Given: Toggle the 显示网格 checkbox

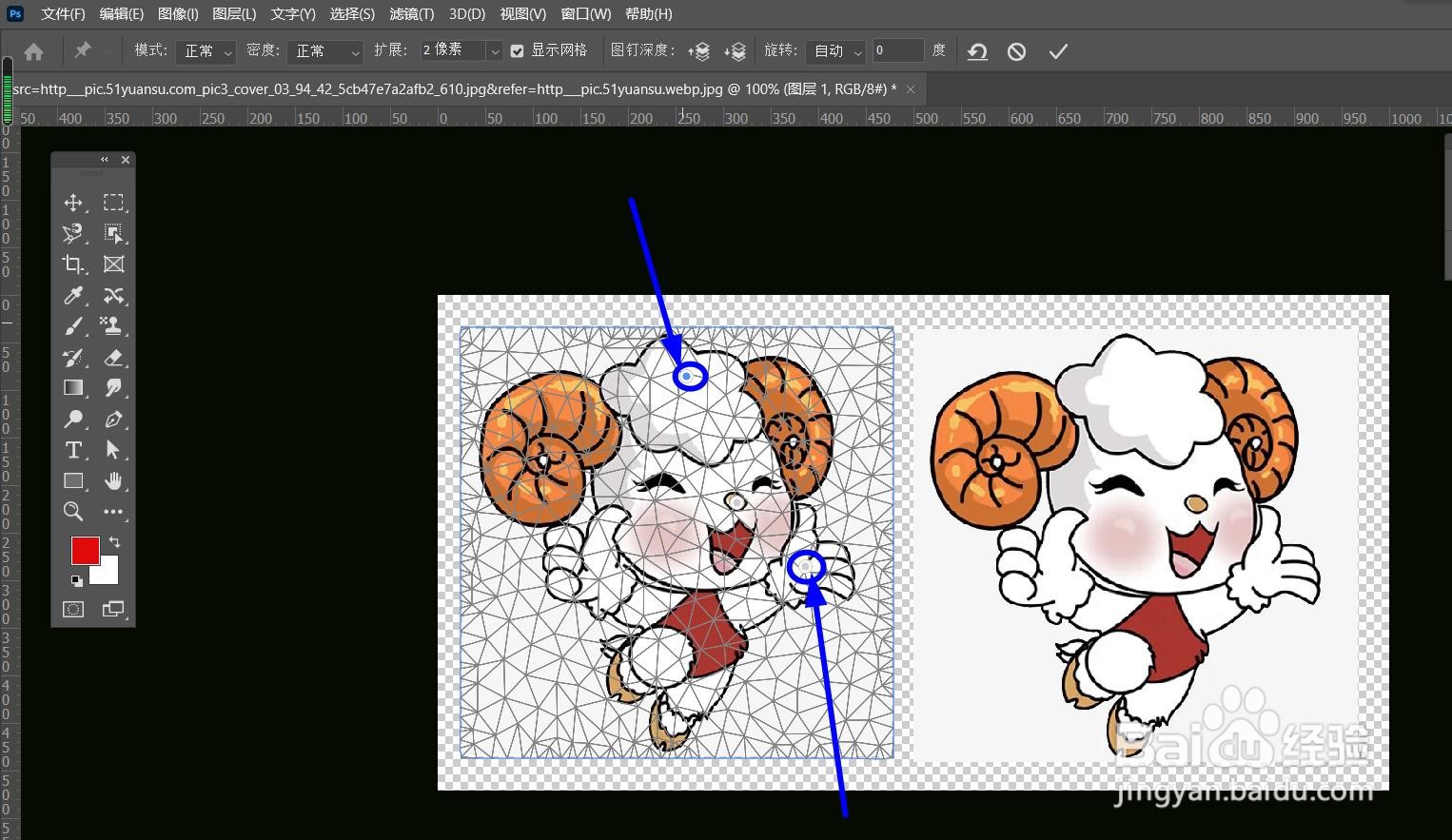Looking at the screenshot, I should coord(517,51).
